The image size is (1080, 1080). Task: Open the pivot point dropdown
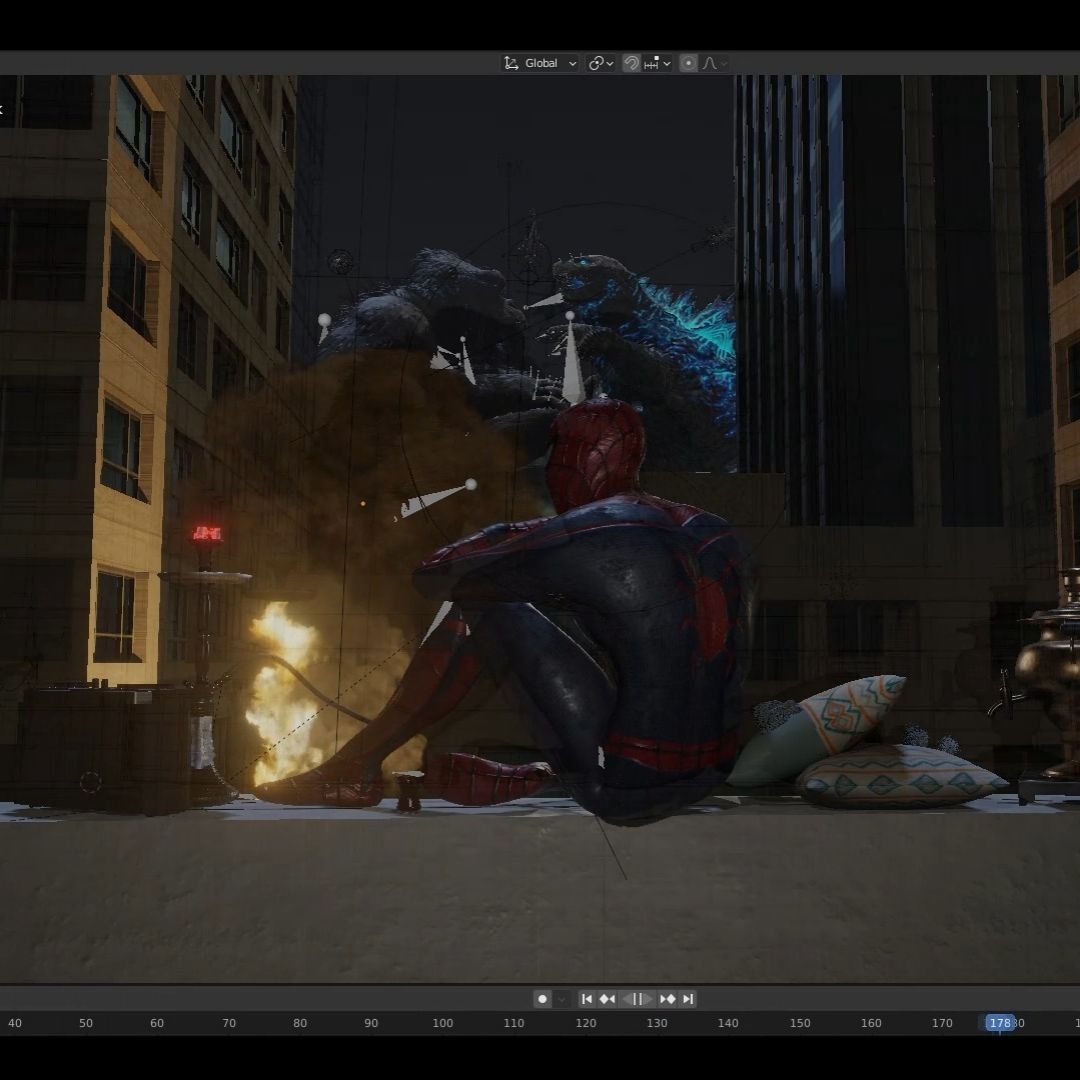(x=600, y=63)
